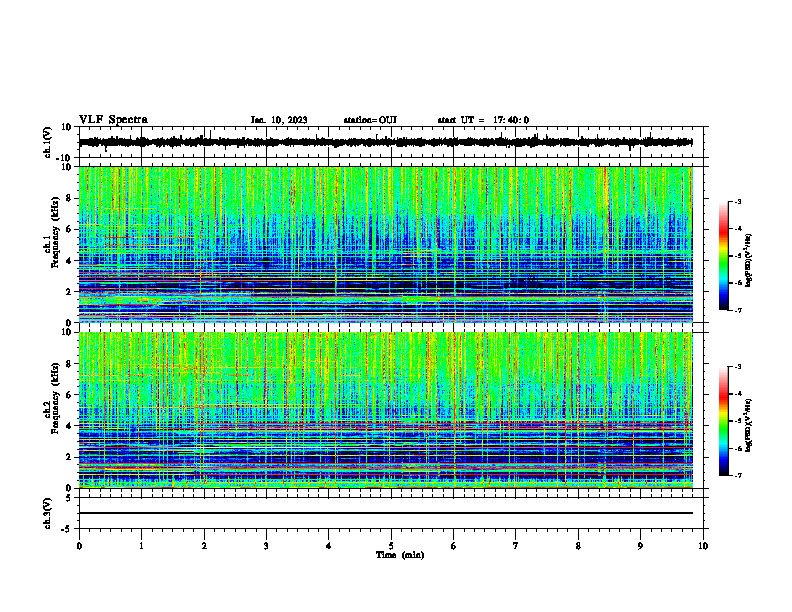Viewport: 792px width, 612px height.
Task: Select the ch.3(V) axis label
Action: point(48,513)
